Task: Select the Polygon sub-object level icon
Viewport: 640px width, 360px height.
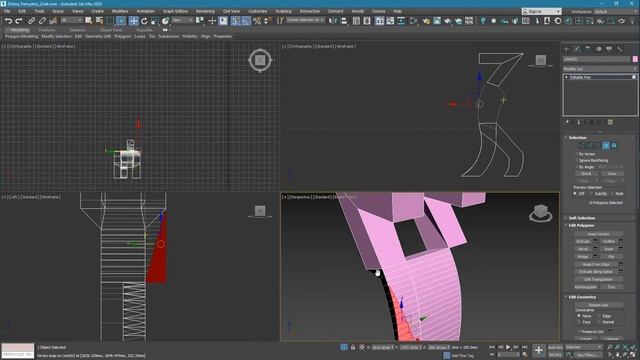Action: [606, 145]
